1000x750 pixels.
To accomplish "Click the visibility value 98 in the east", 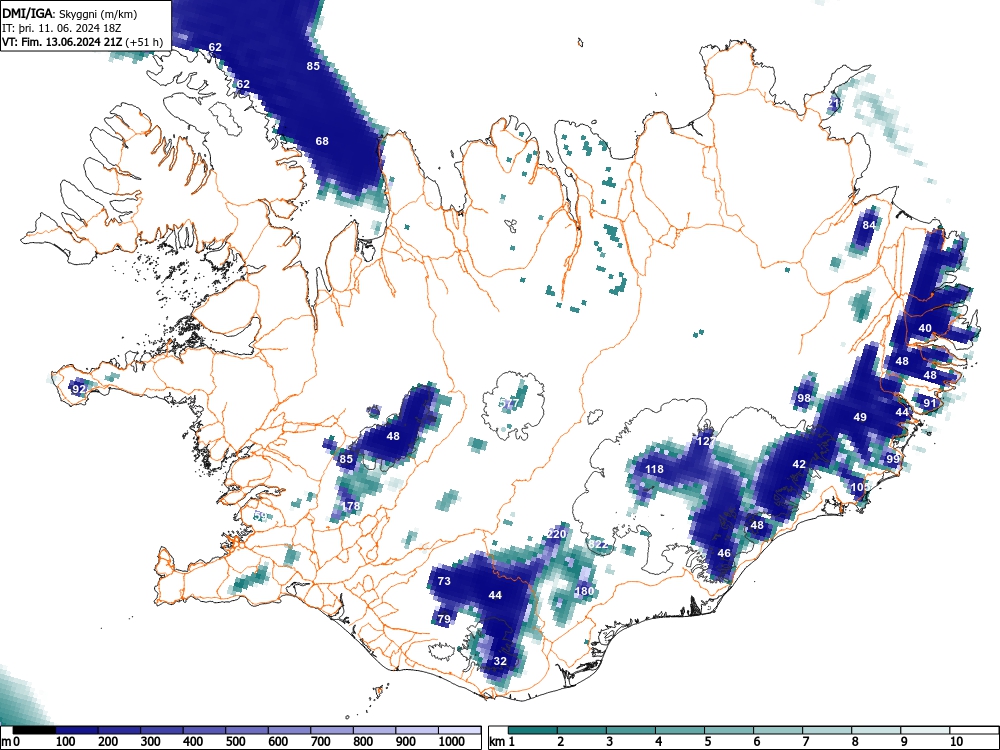I will (804, 398).
